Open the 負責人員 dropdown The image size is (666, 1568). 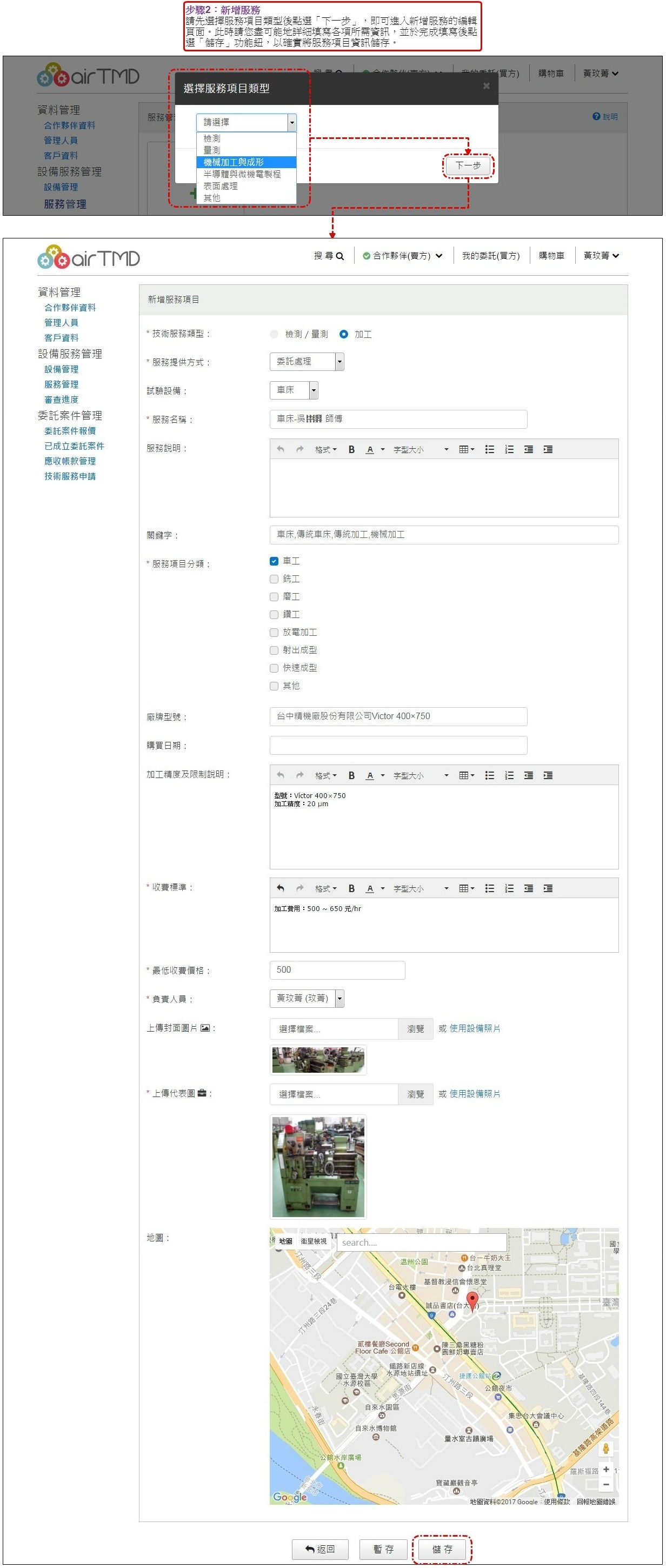(x=307, y=998)
